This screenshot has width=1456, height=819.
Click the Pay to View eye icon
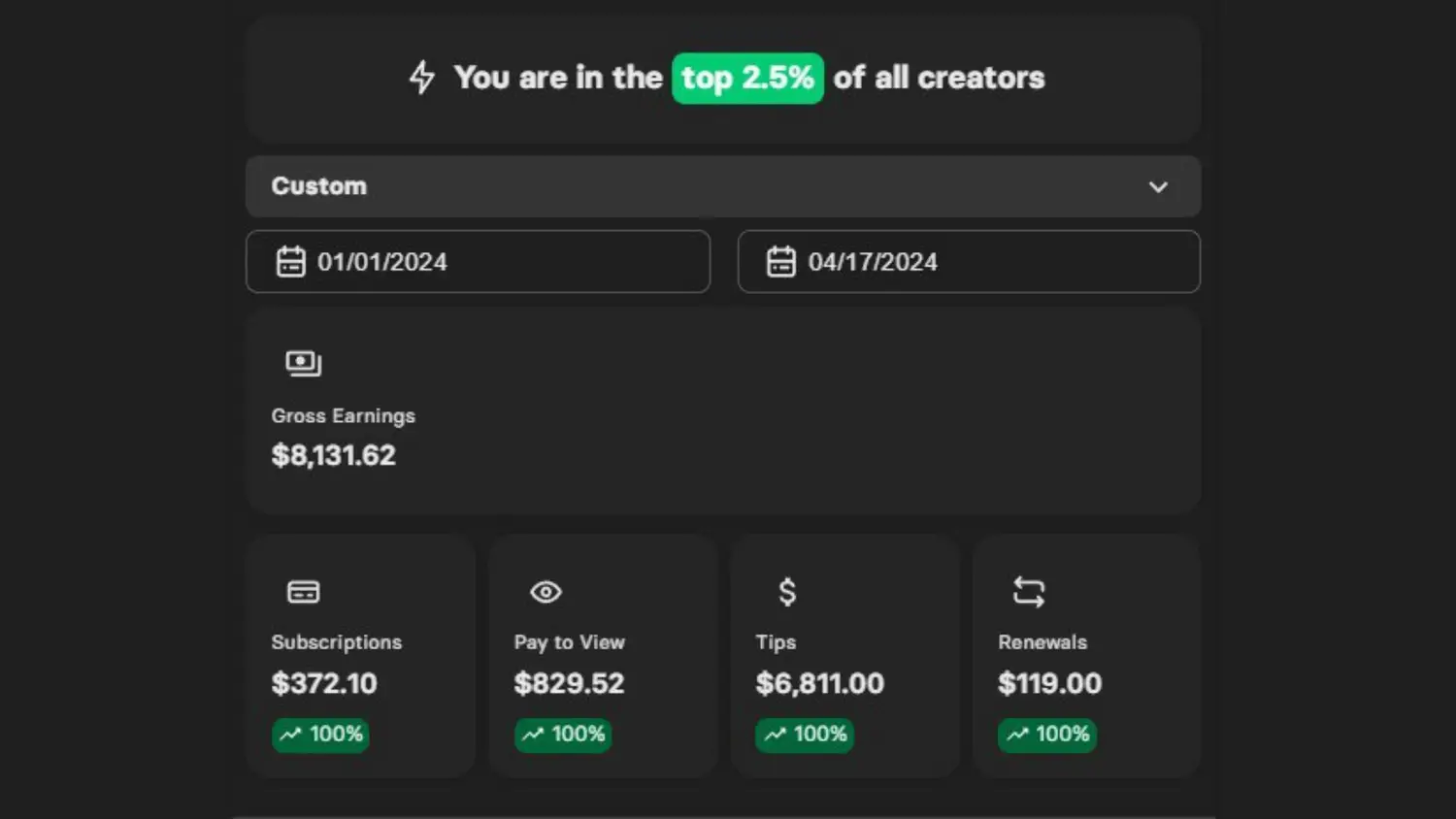pyautogui.click(x=546, y=591)
